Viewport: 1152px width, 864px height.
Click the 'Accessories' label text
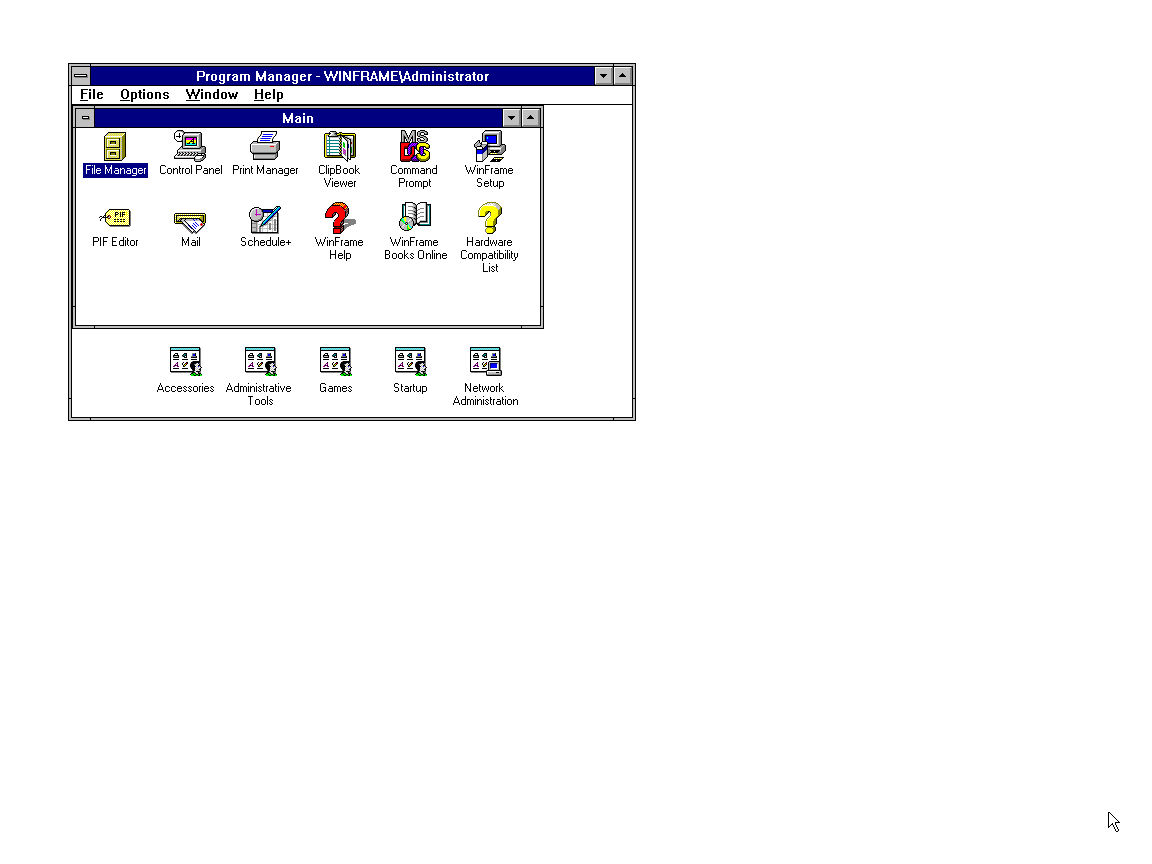click(x=186, y=388)
